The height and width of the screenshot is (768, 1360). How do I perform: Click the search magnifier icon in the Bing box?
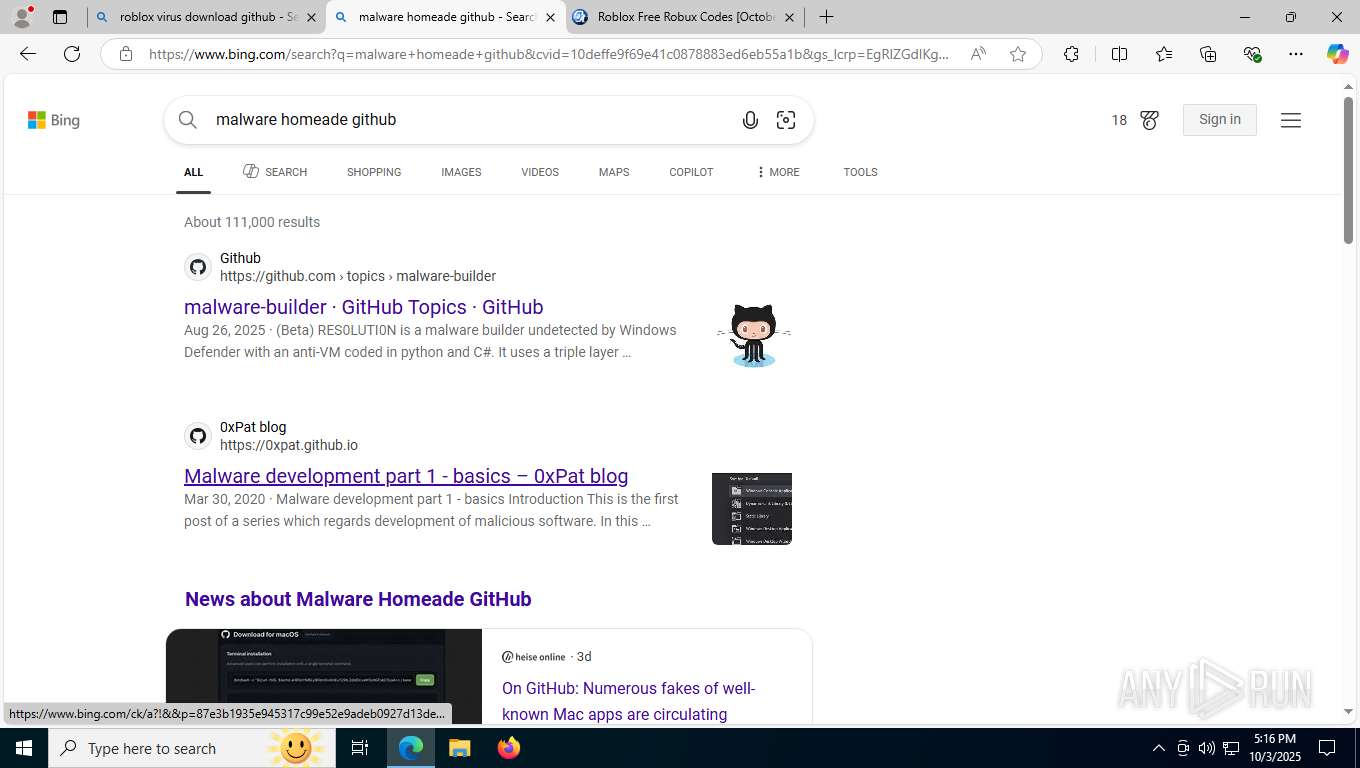(188, 120)
